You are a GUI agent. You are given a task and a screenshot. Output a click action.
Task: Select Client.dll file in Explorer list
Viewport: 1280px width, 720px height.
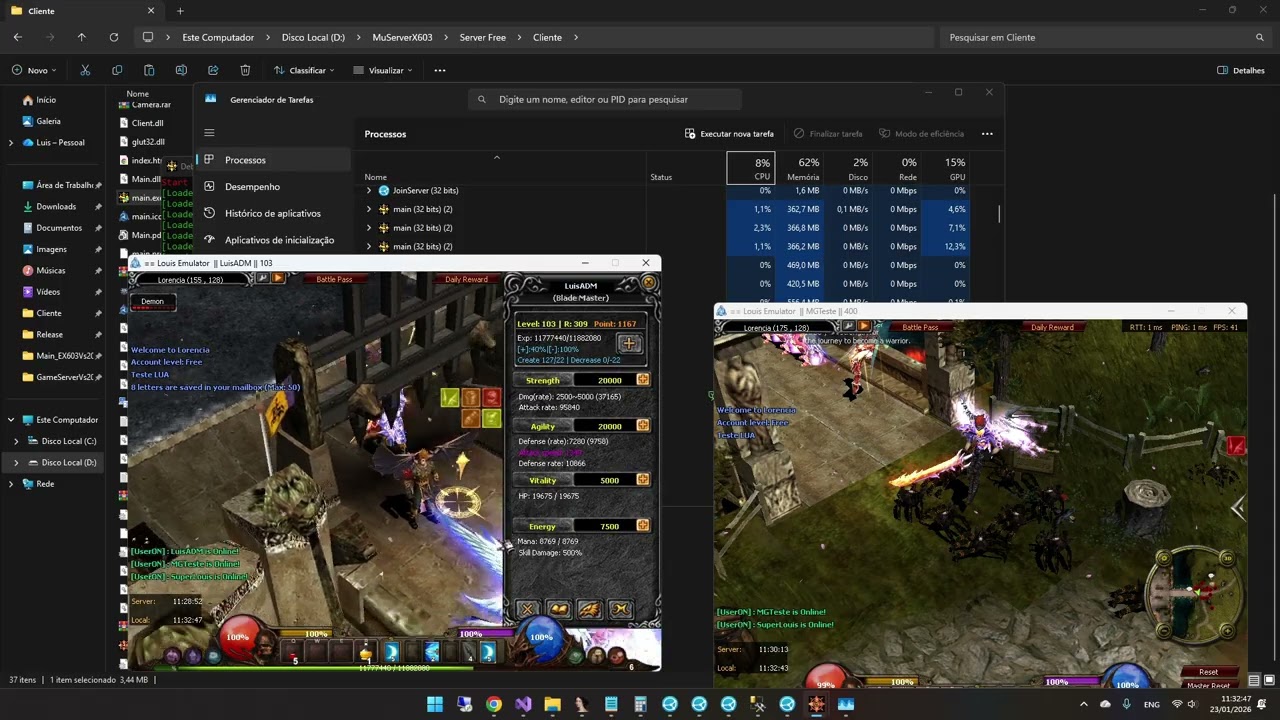pos(147,123)
